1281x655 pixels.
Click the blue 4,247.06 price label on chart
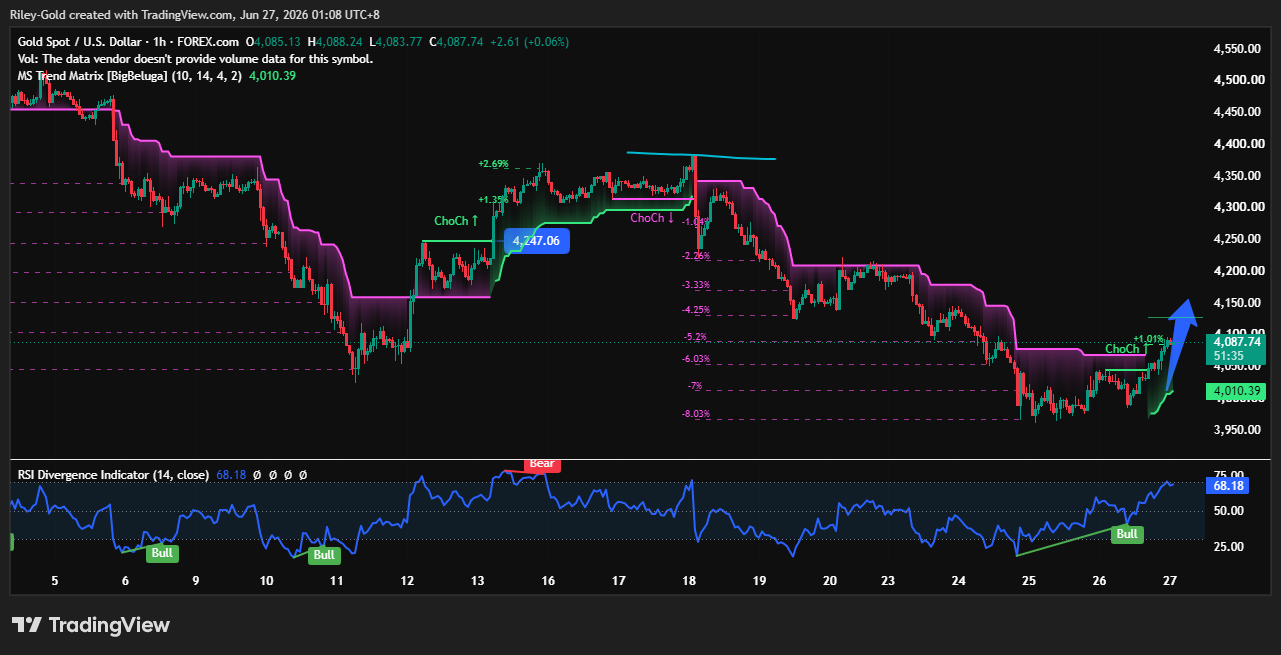536,241
